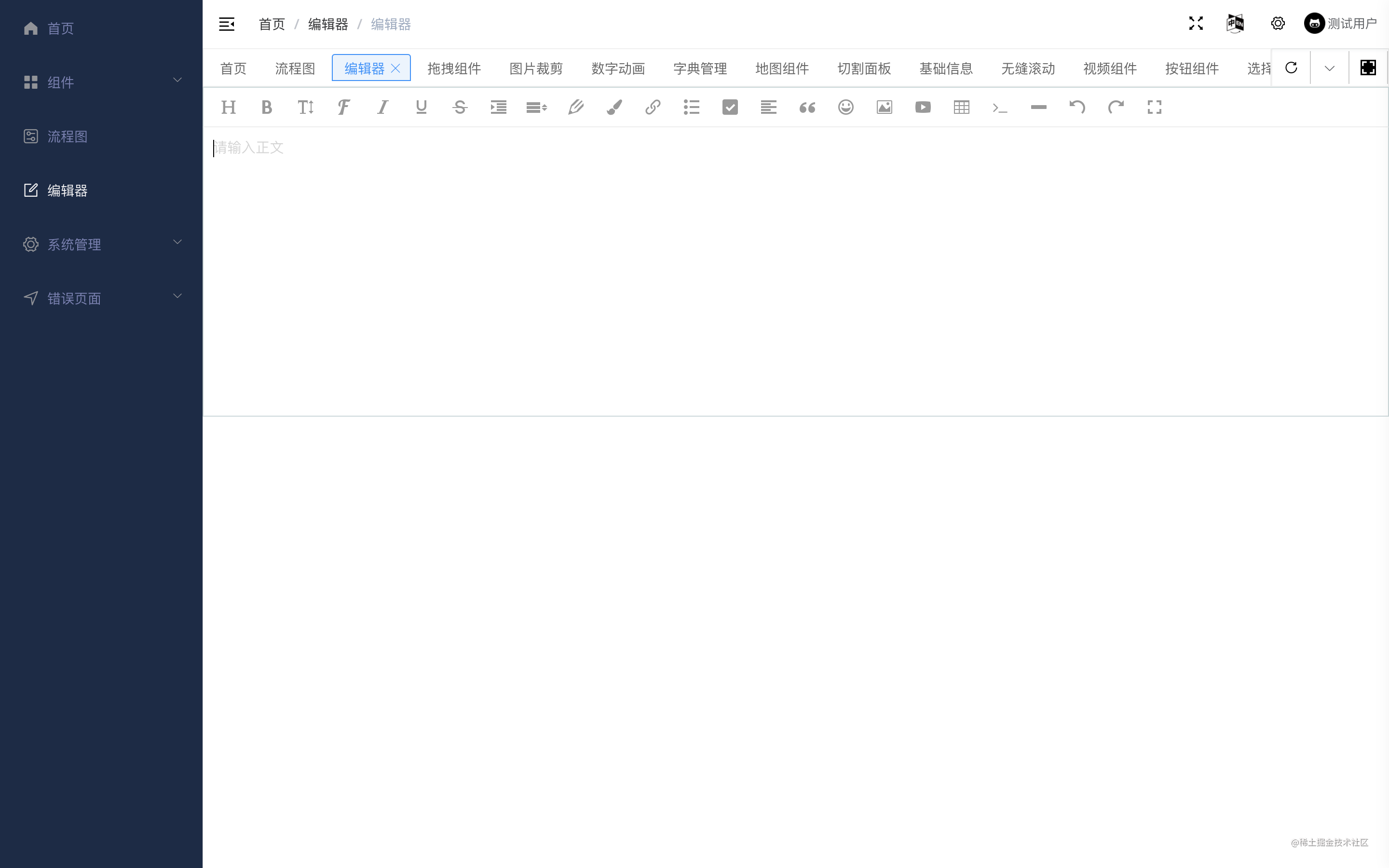The height and width of the screenshot is (868, 1389).
Task: Collapse the sidebar menu toggle
Action: [x=227, y=24]
